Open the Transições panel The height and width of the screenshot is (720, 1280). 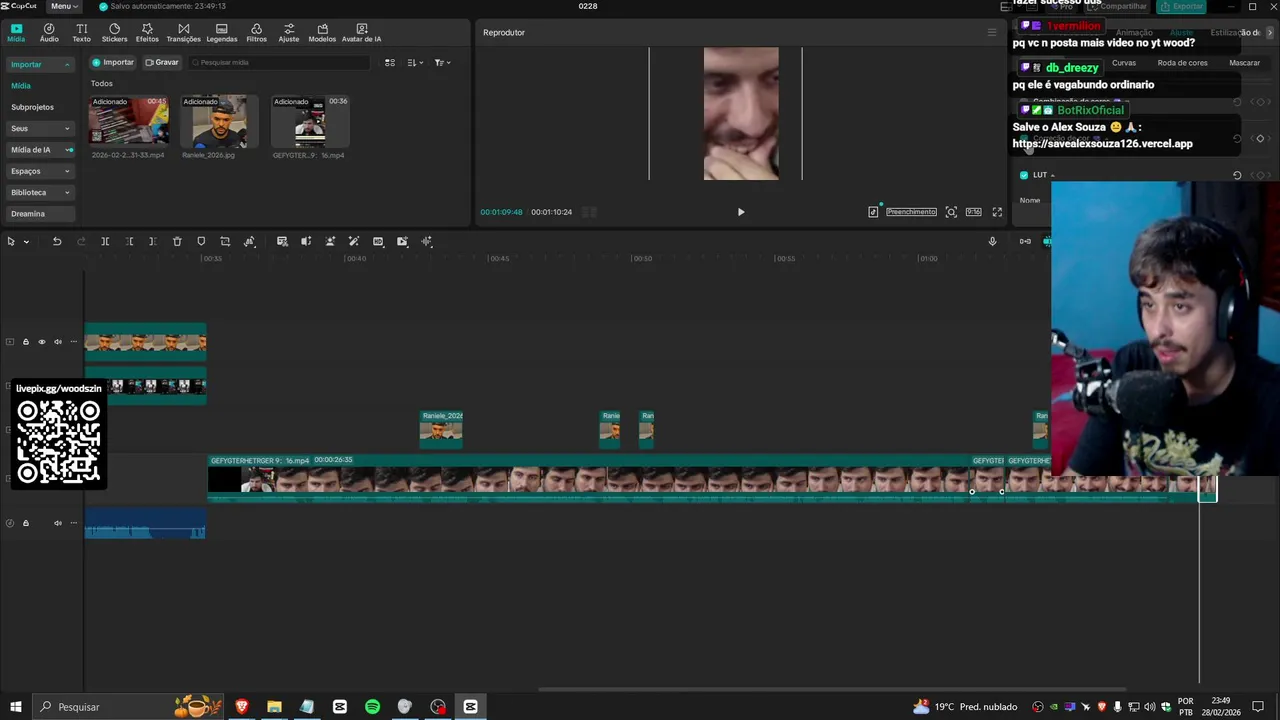pyautogui.click(x=183, y=33)
